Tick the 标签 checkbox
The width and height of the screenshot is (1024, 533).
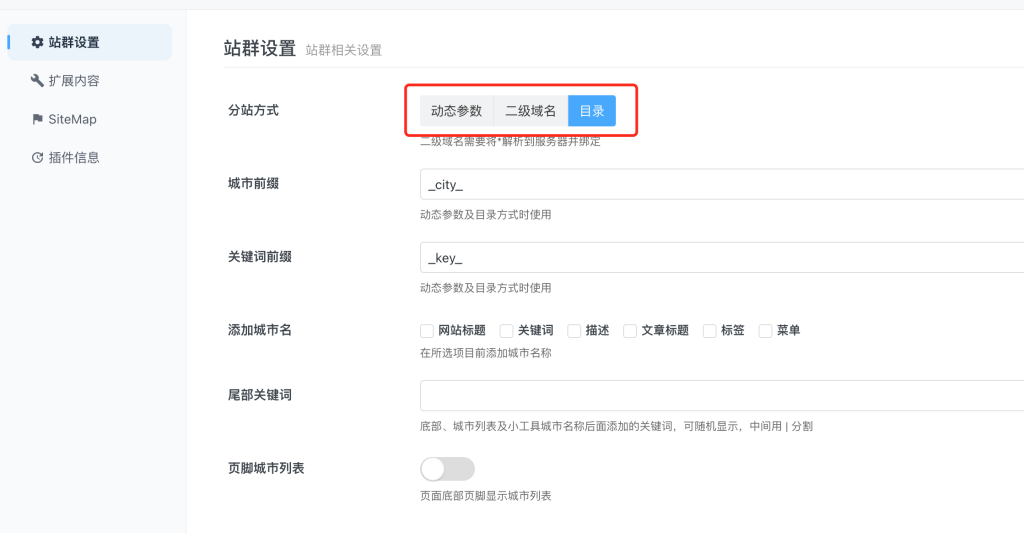(x=710, y=331)
